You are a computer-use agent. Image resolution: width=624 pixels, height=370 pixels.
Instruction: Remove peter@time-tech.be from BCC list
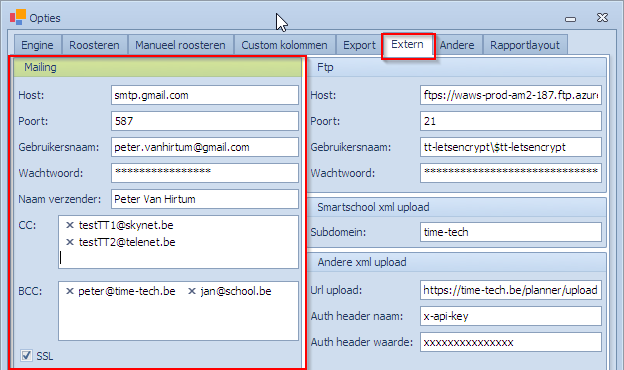70,291
